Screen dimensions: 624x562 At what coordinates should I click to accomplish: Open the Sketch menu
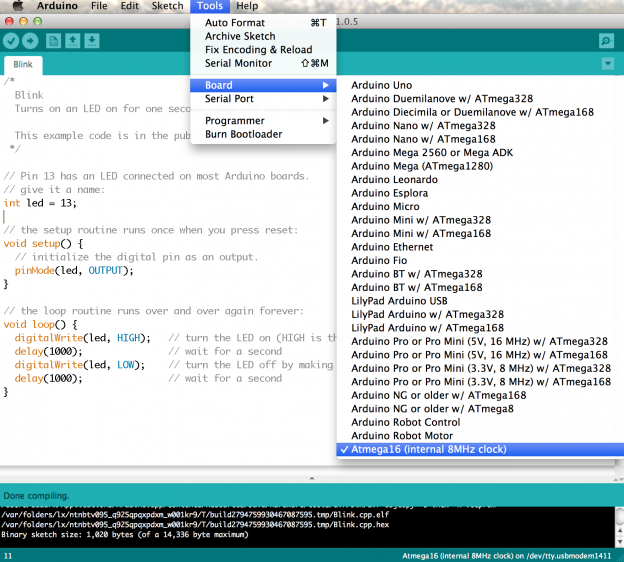pyautogui.click(x=167, y=6)
